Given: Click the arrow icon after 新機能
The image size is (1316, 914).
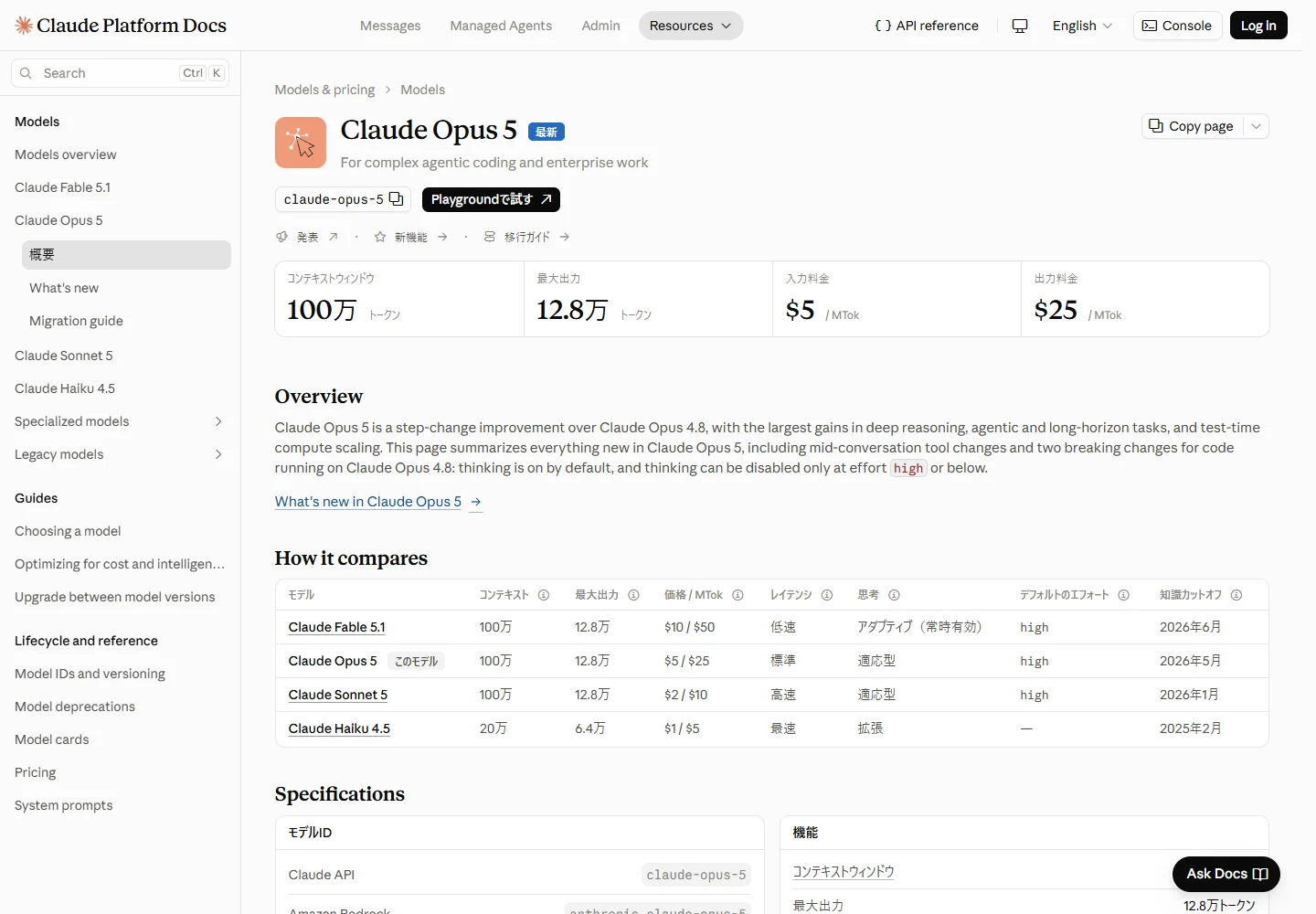Looking at the screenshot, I should click(x=442, y=237).
